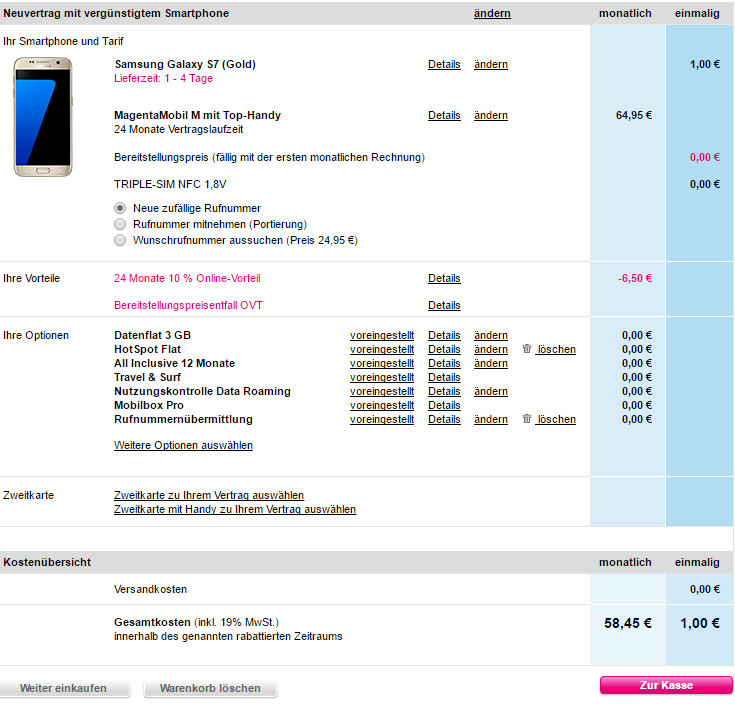Click the Gesamtkosten (inkl. 19% MwSt.) label
Screen dimensions: 735x704
tap(196, 622)
